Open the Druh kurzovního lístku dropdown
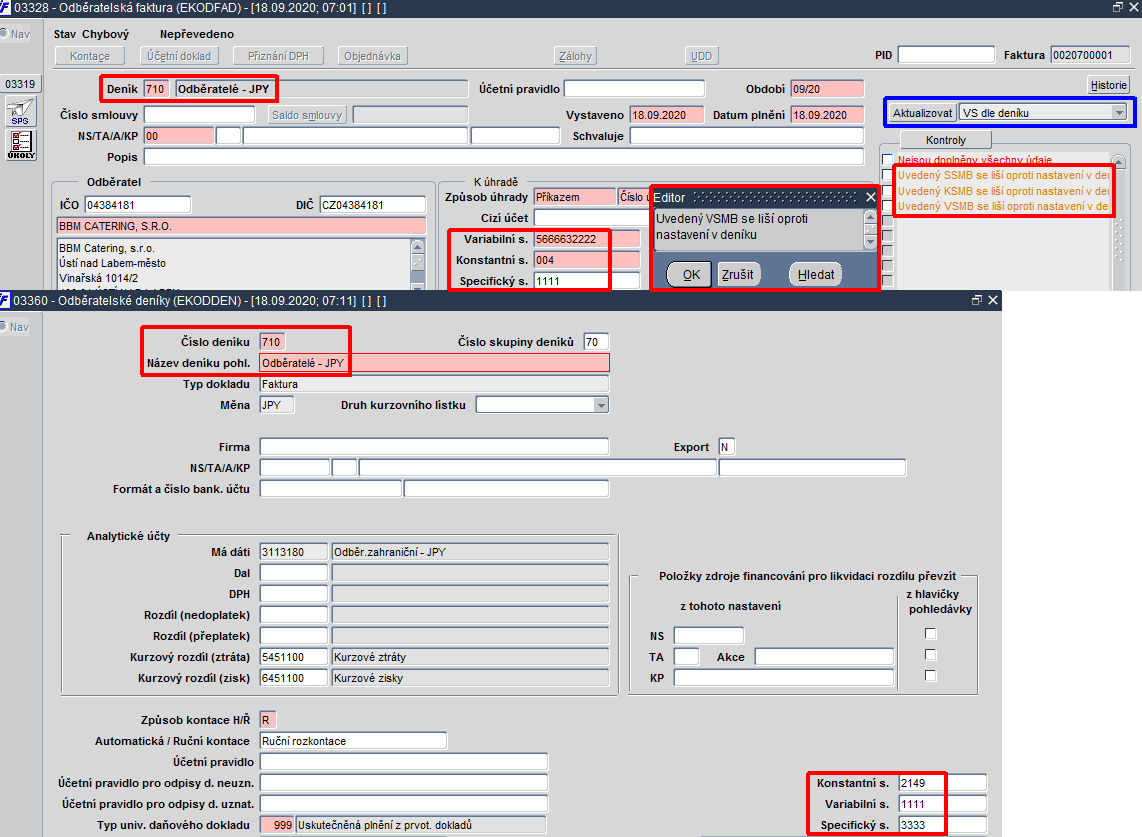The image size is (1142, 837). coord(601,405)
